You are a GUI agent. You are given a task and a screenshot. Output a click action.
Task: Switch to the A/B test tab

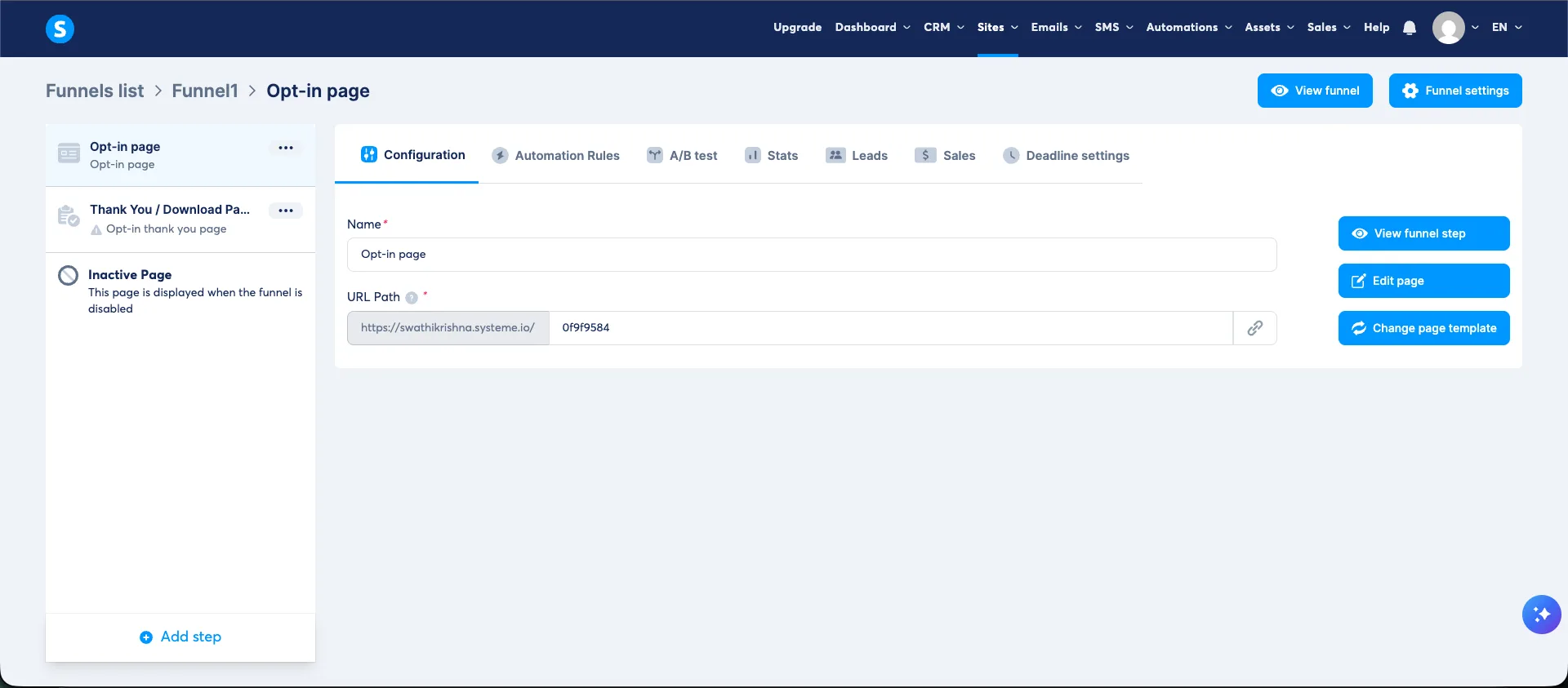(682, 155)
